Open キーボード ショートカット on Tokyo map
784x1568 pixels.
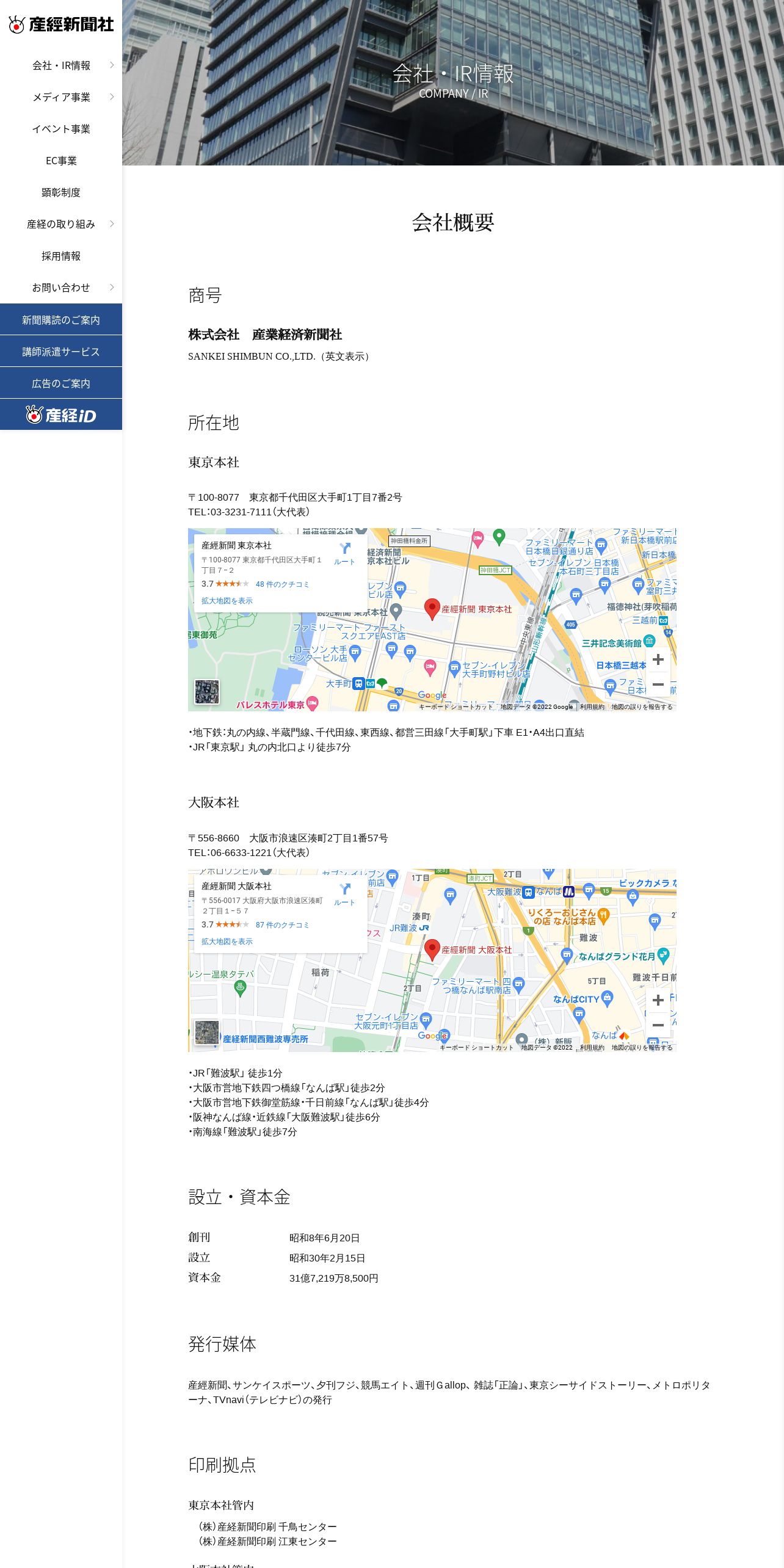pyautogui.click(x=456, y=707)
